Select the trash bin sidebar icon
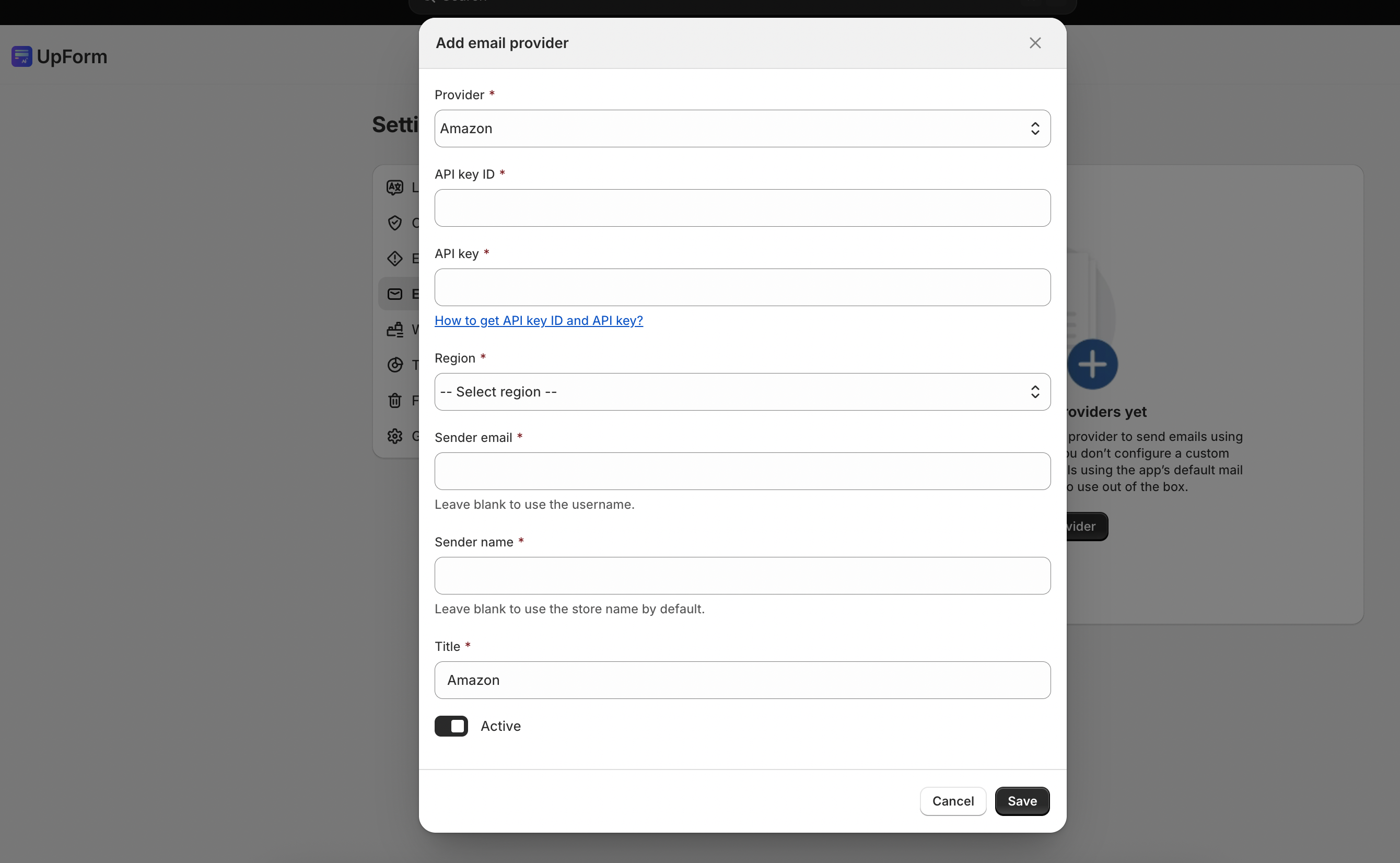Screen dimensions: 1400x863 (x=394, y=400)
